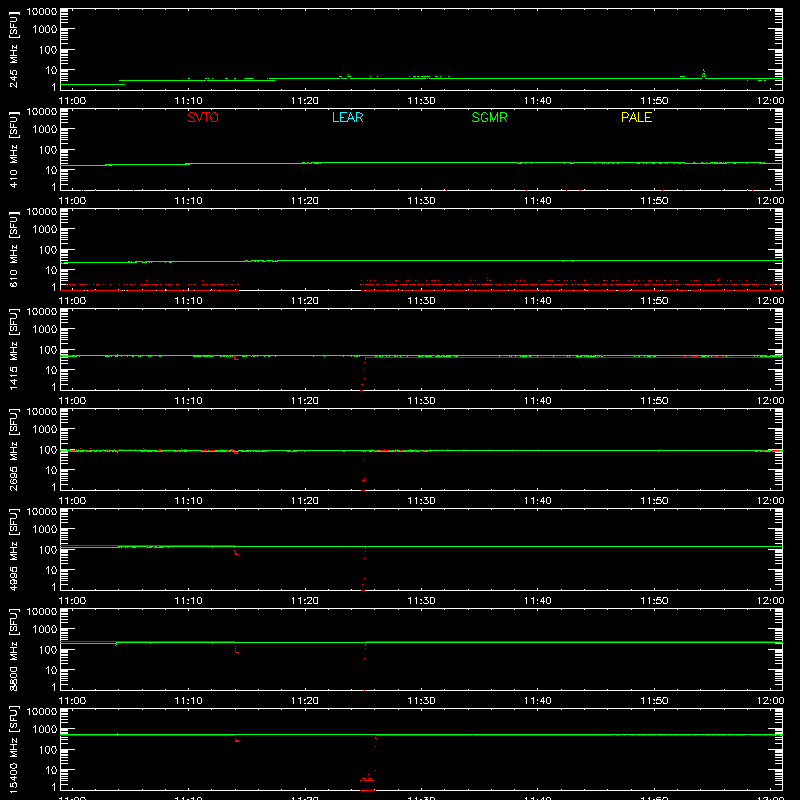The image size is (800, 800).
Task: Click the '15400 MHz [SFU]' axis title
Action: pos(13,749)
